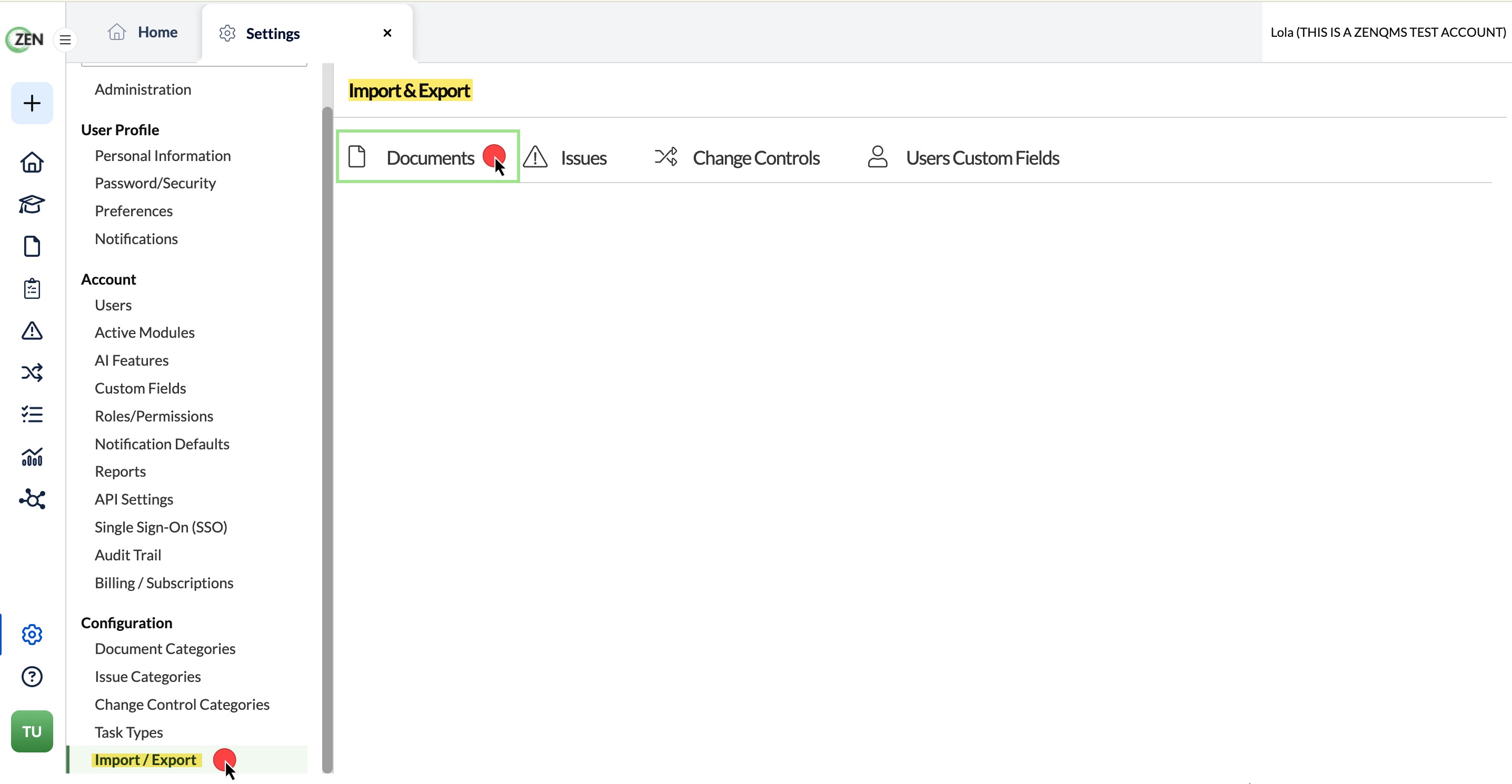Open Custom Fields settings
This screenshot has height=784, width=1512.
(x=140, y=388)
